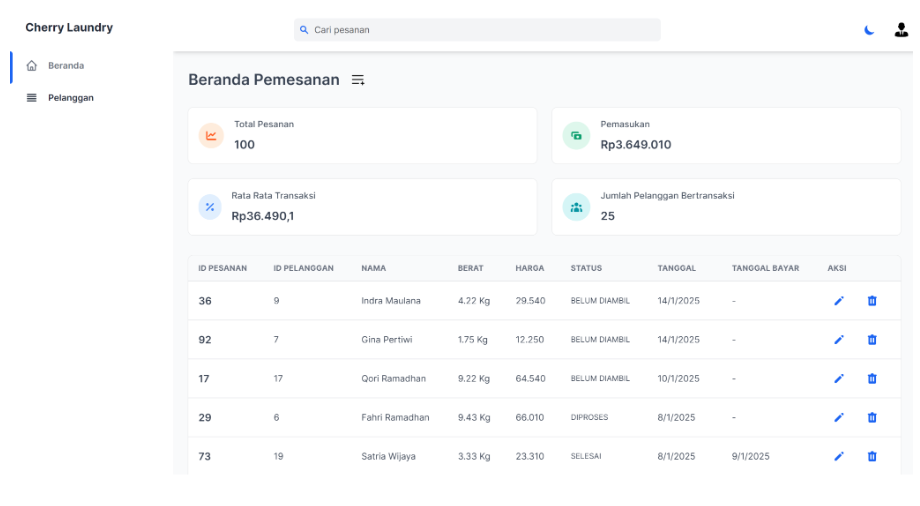
Task: Click order ID 92
Action: tap(205, 339)
